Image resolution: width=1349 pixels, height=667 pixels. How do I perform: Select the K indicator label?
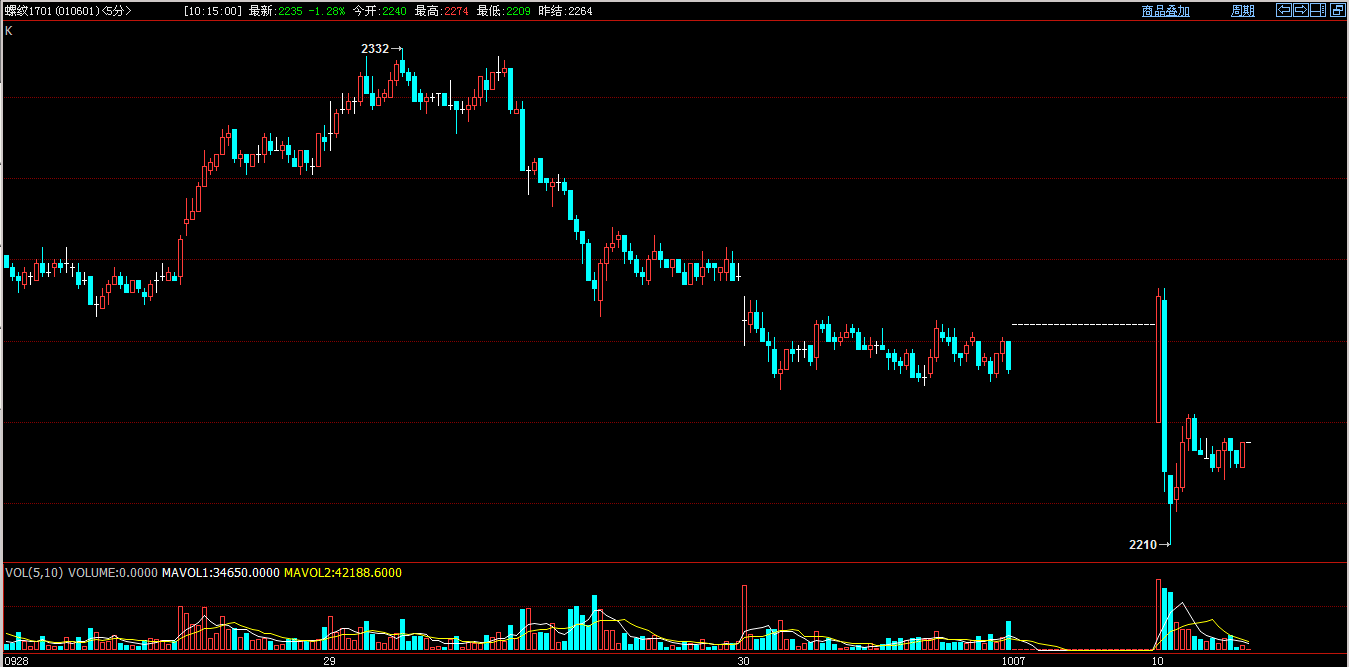(9, 31)
